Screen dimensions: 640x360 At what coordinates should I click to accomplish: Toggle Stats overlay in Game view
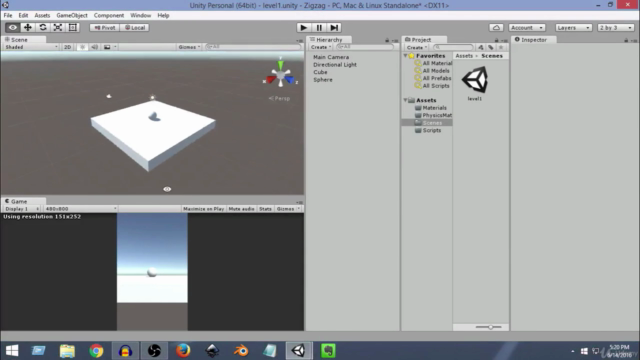(x=265, y=209)
